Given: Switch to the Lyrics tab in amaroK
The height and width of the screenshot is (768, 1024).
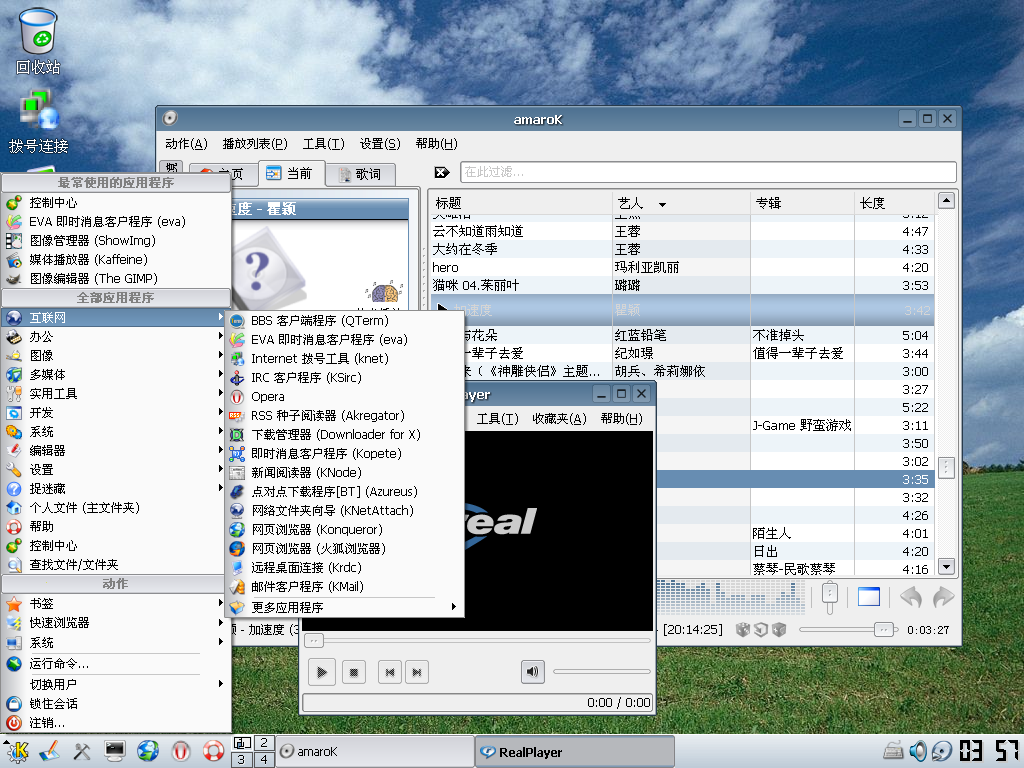Looking at the screenshot, I should tap(360, 174).
